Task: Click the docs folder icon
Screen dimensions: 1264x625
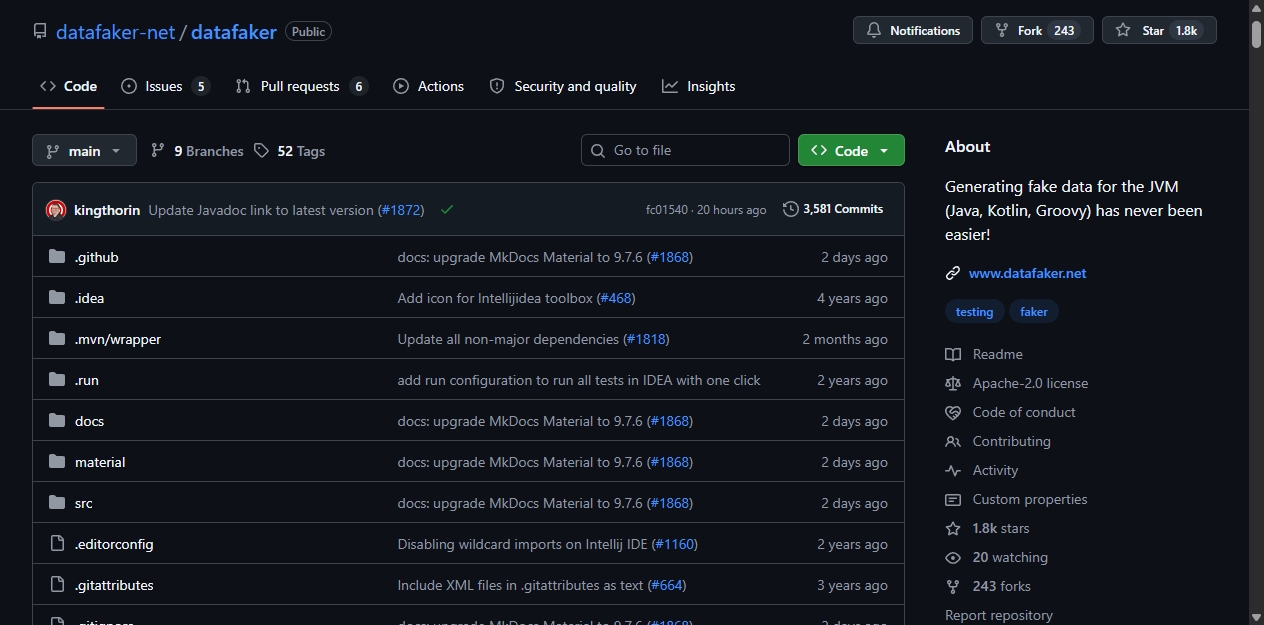Action: (57, 421)
